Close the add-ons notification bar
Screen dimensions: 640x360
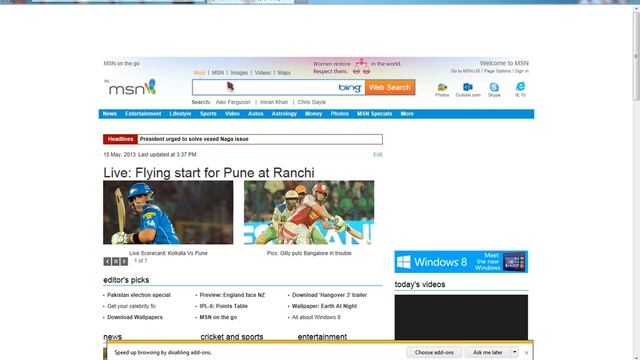(x=527, y=353)
